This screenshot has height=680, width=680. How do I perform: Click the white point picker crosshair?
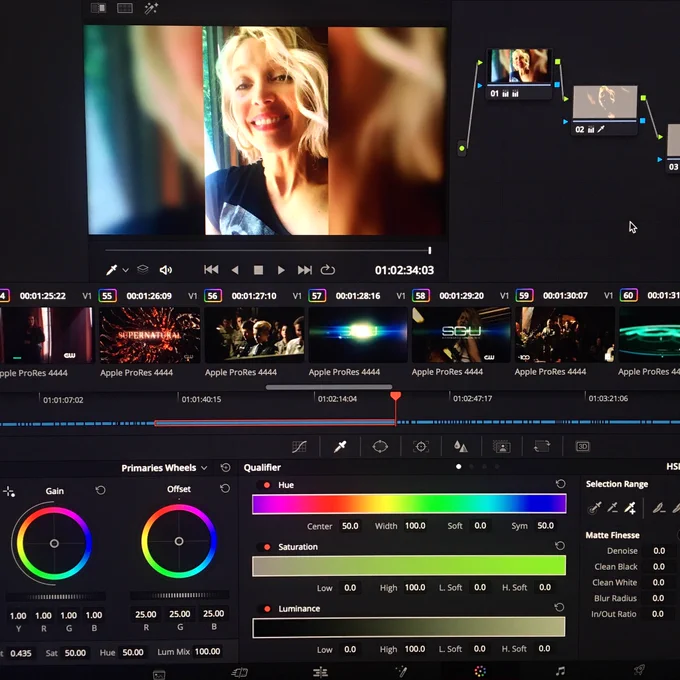pos(9,491)
